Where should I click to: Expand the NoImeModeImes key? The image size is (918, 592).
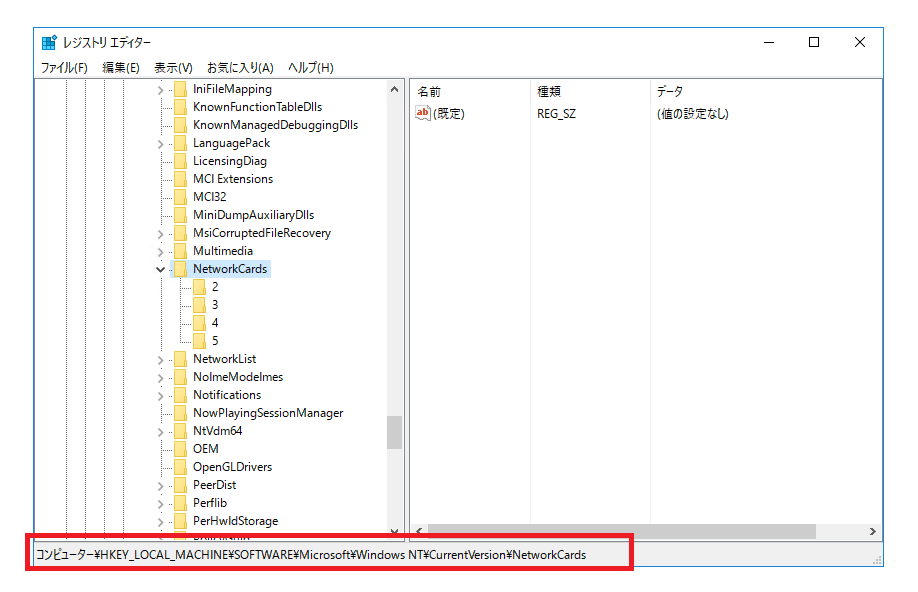160,378
